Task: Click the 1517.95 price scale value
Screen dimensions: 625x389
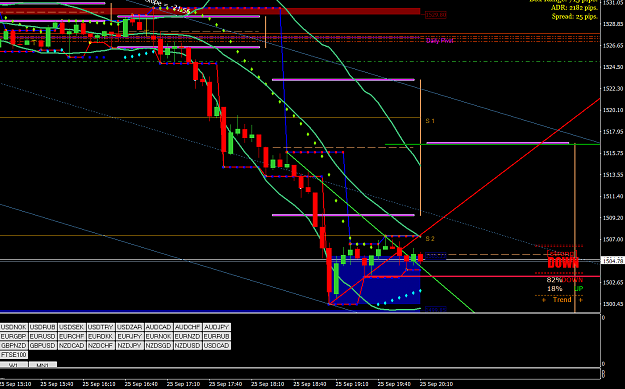Action: coord(613,132)
